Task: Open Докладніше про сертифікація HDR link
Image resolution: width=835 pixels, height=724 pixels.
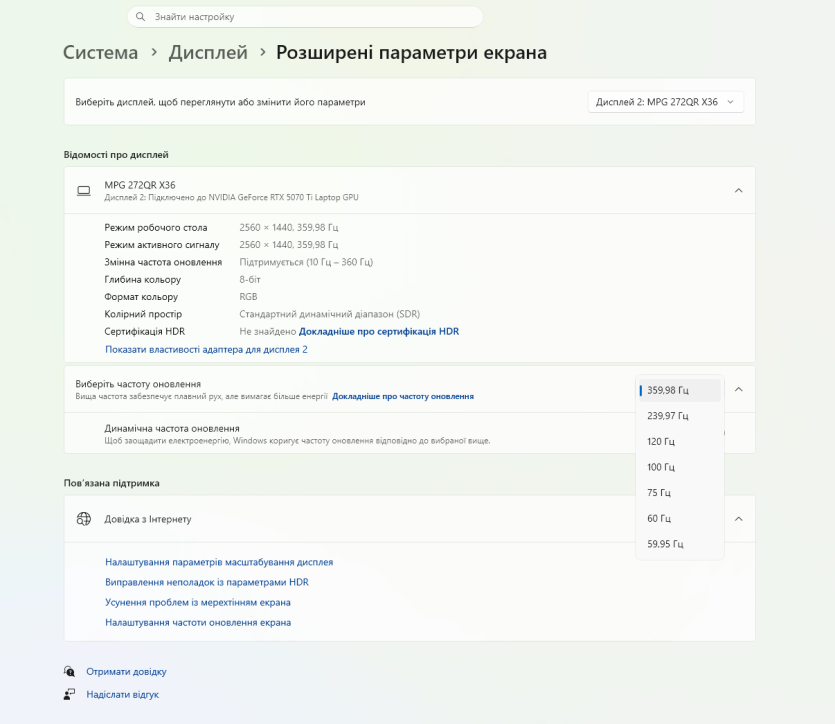Action: tap(379, 331)
